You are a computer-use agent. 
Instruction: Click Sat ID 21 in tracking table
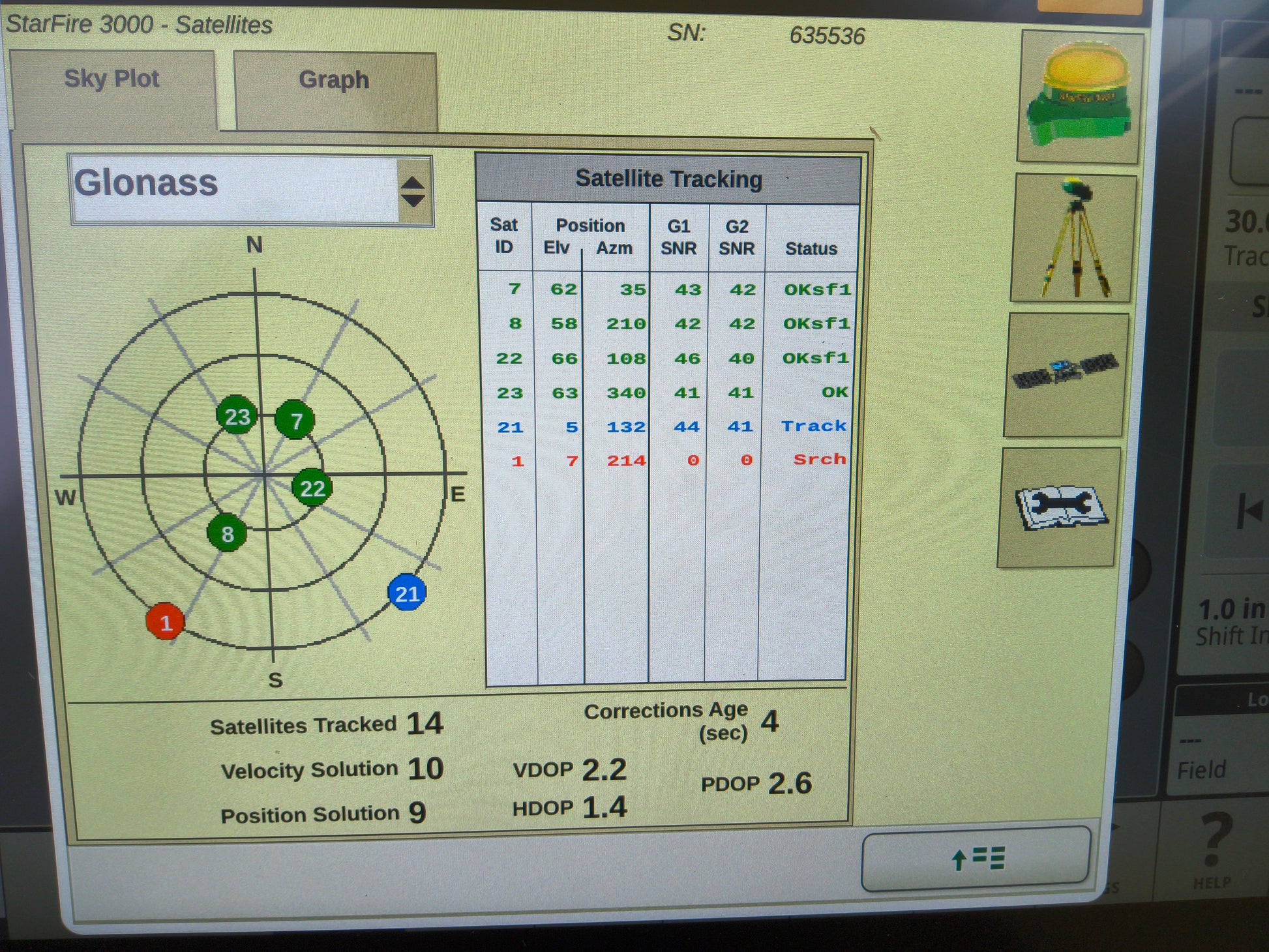pos(510,427)
